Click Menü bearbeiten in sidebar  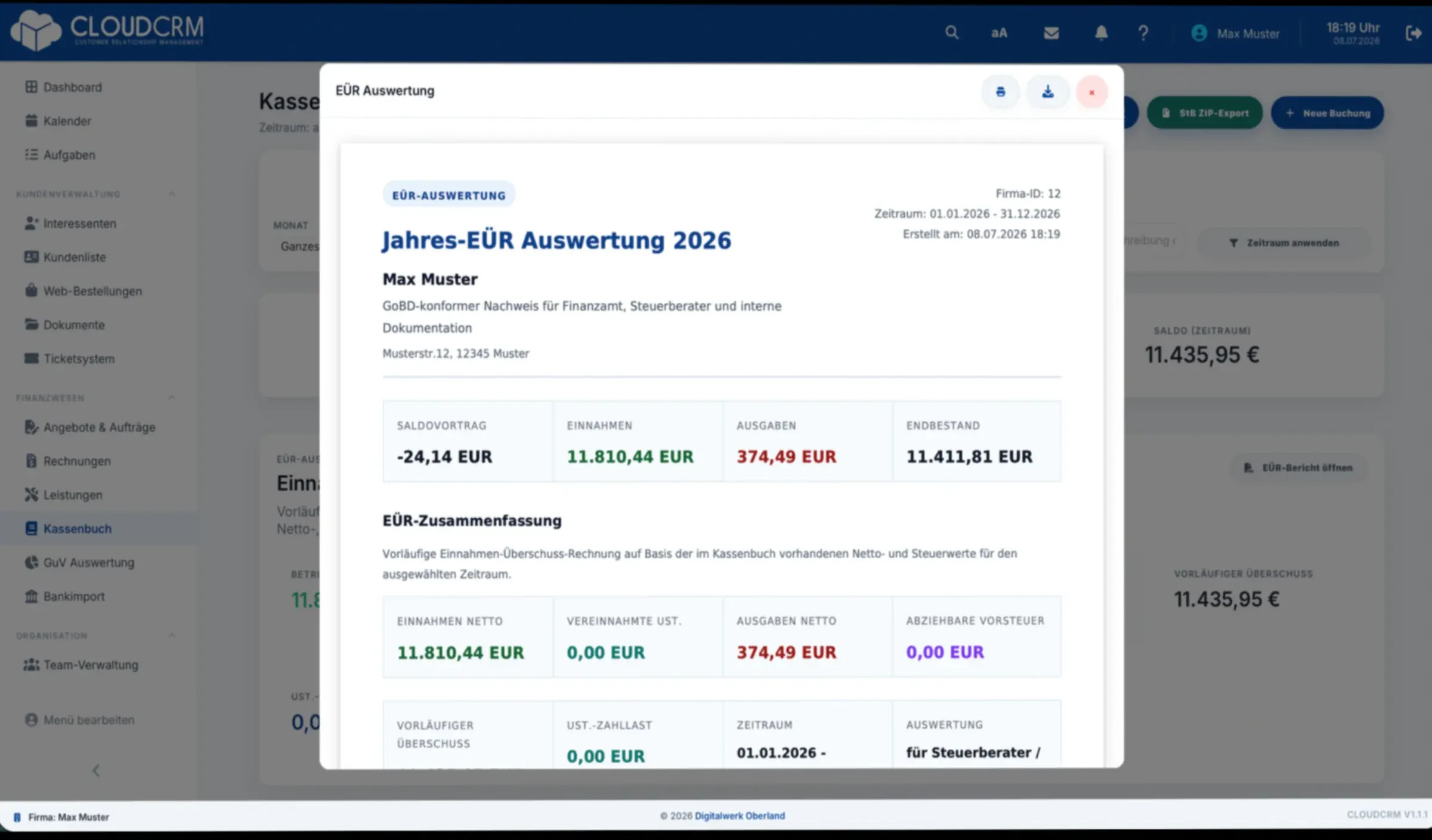click(x=79, y=720)
